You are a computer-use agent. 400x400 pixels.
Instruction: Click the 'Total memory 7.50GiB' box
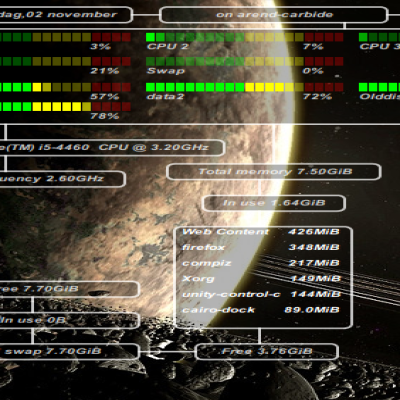(x=274, y=172)
